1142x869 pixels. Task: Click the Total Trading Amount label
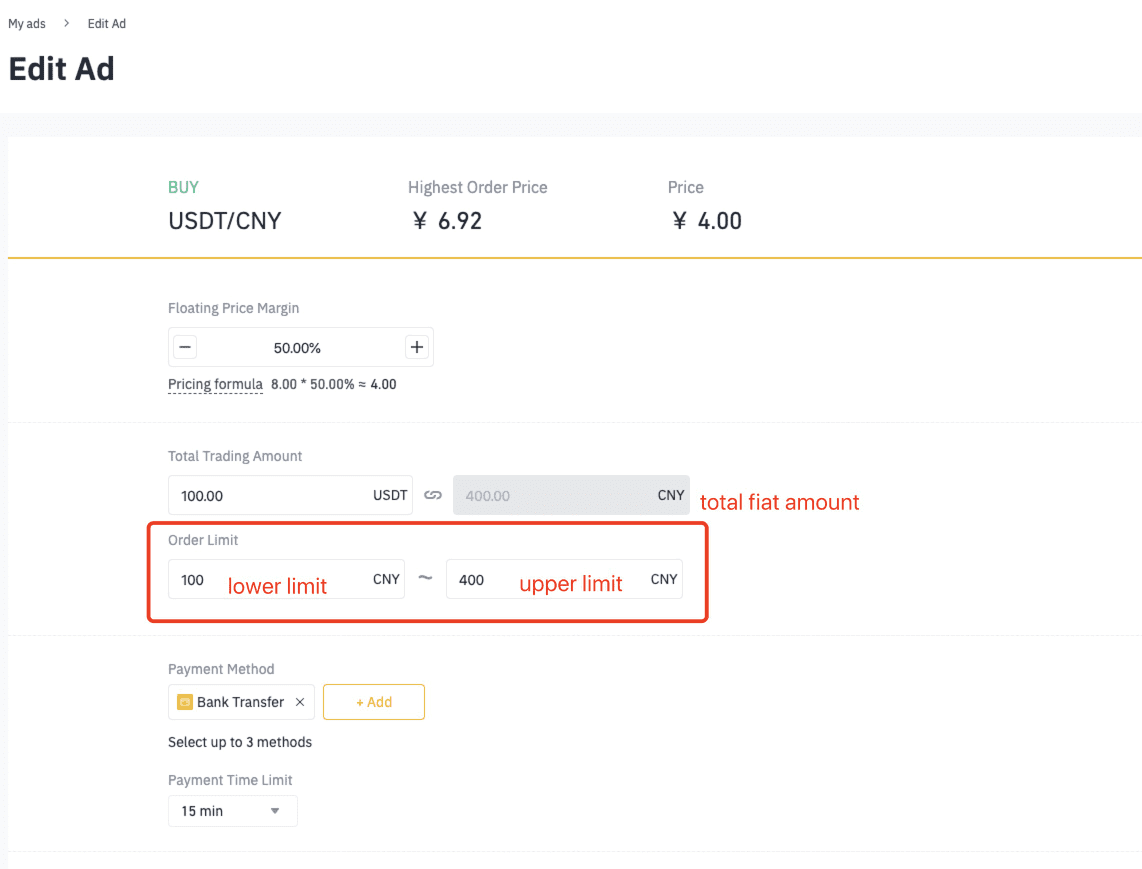235,456
